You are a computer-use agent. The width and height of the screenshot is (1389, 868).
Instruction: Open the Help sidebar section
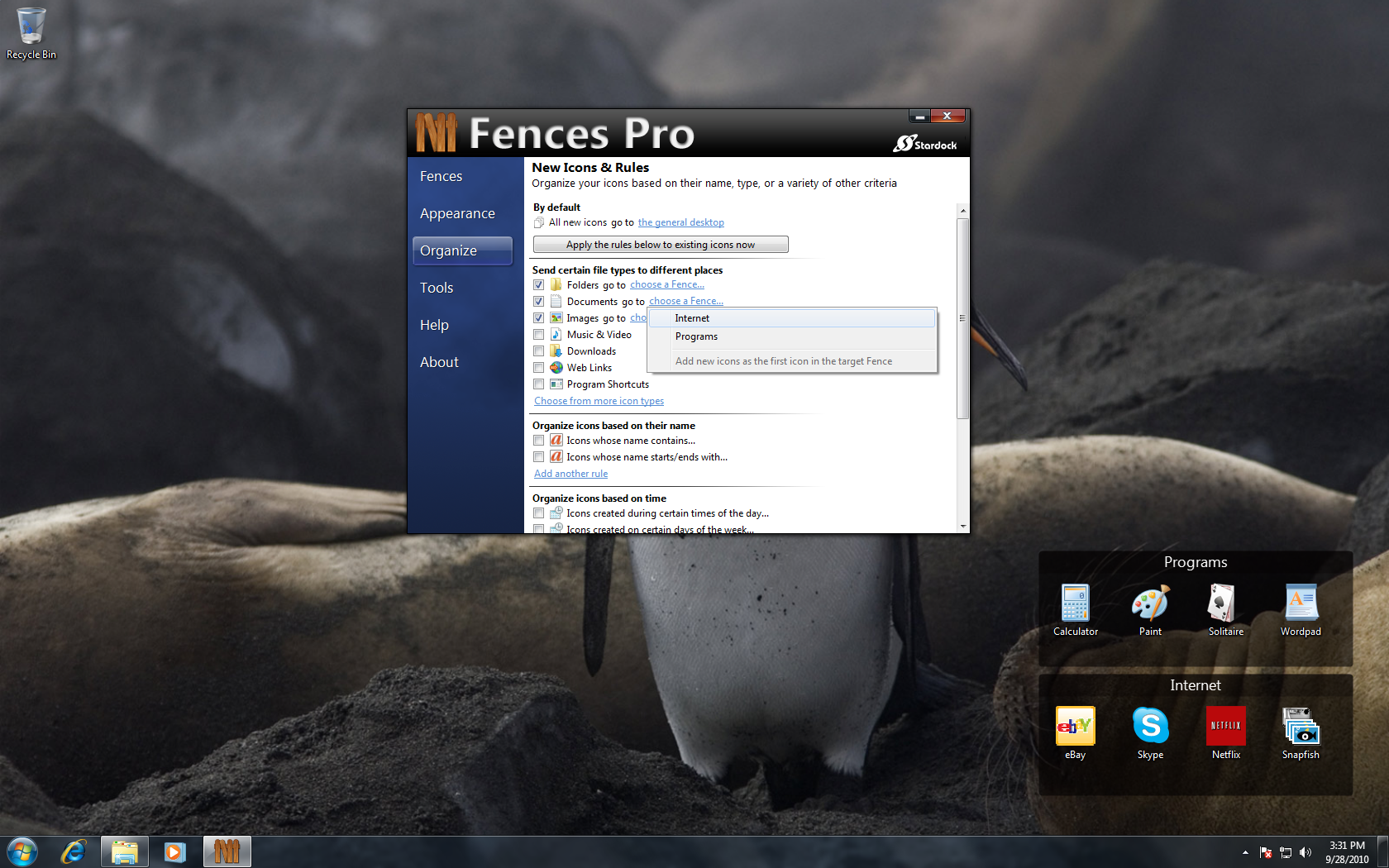(463, 325)
